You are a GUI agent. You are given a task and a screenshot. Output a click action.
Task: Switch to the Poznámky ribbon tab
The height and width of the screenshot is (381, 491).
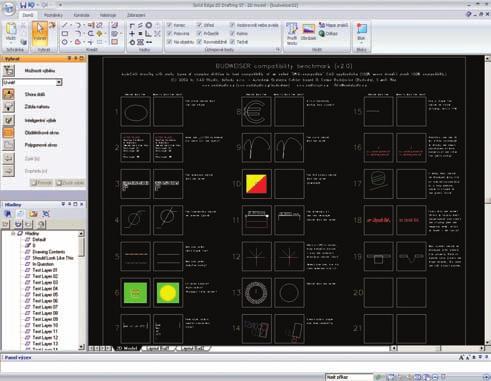coord(53,15)
